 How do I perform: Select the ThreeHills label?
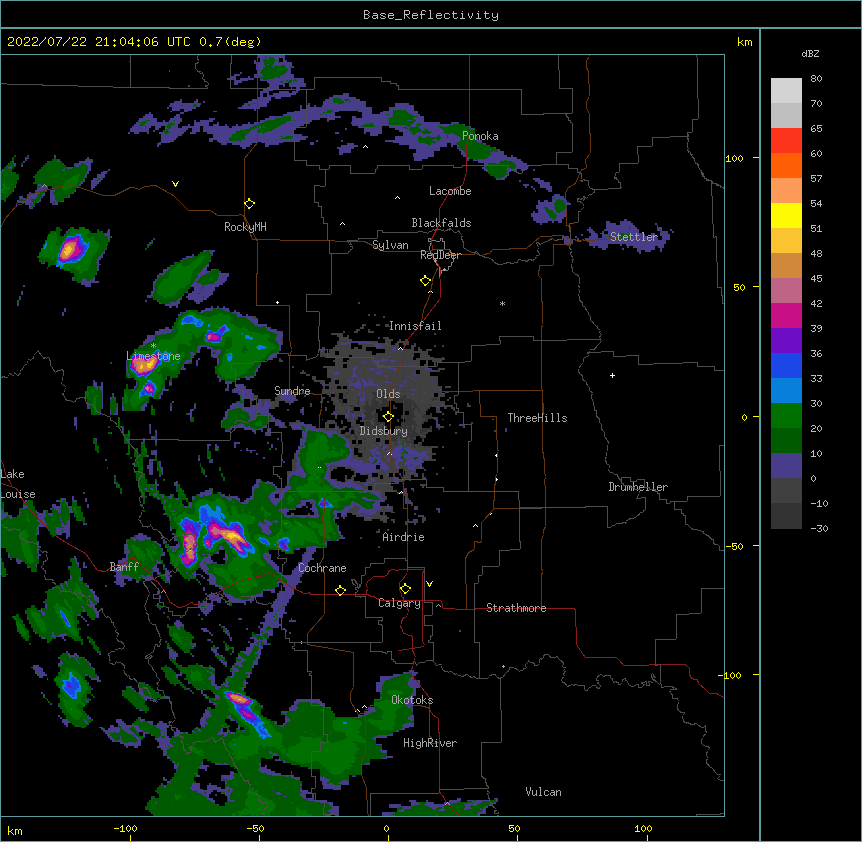[537, 418]
